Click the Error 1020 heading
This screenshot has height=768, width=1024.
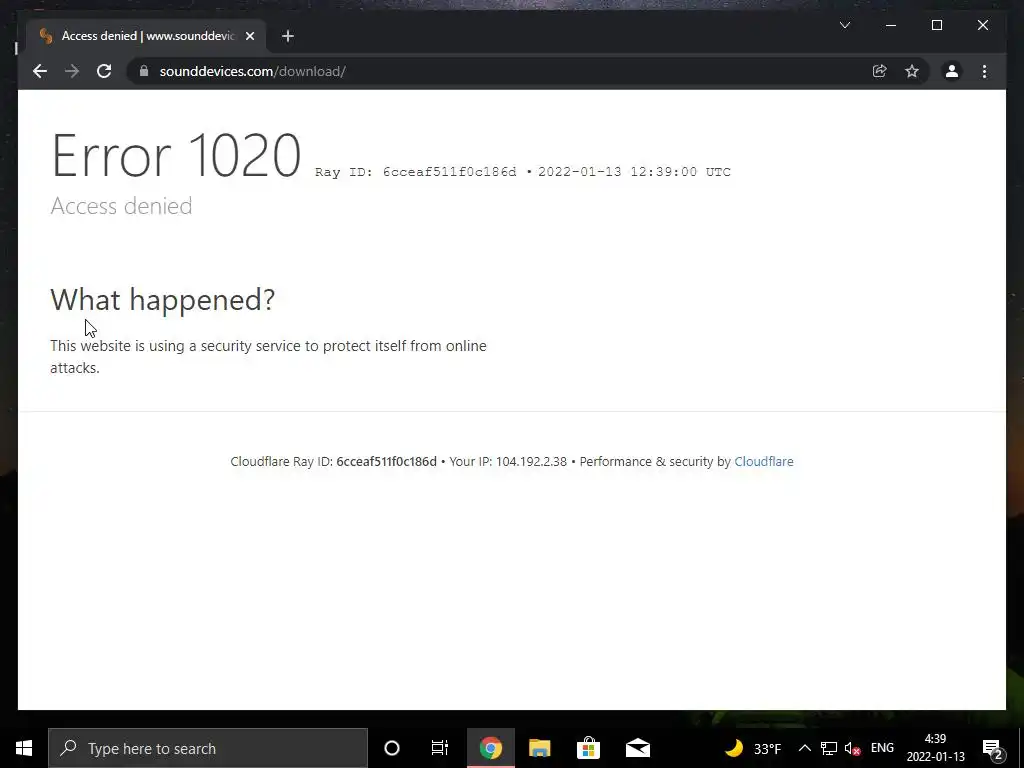click(x=176, y=155)
